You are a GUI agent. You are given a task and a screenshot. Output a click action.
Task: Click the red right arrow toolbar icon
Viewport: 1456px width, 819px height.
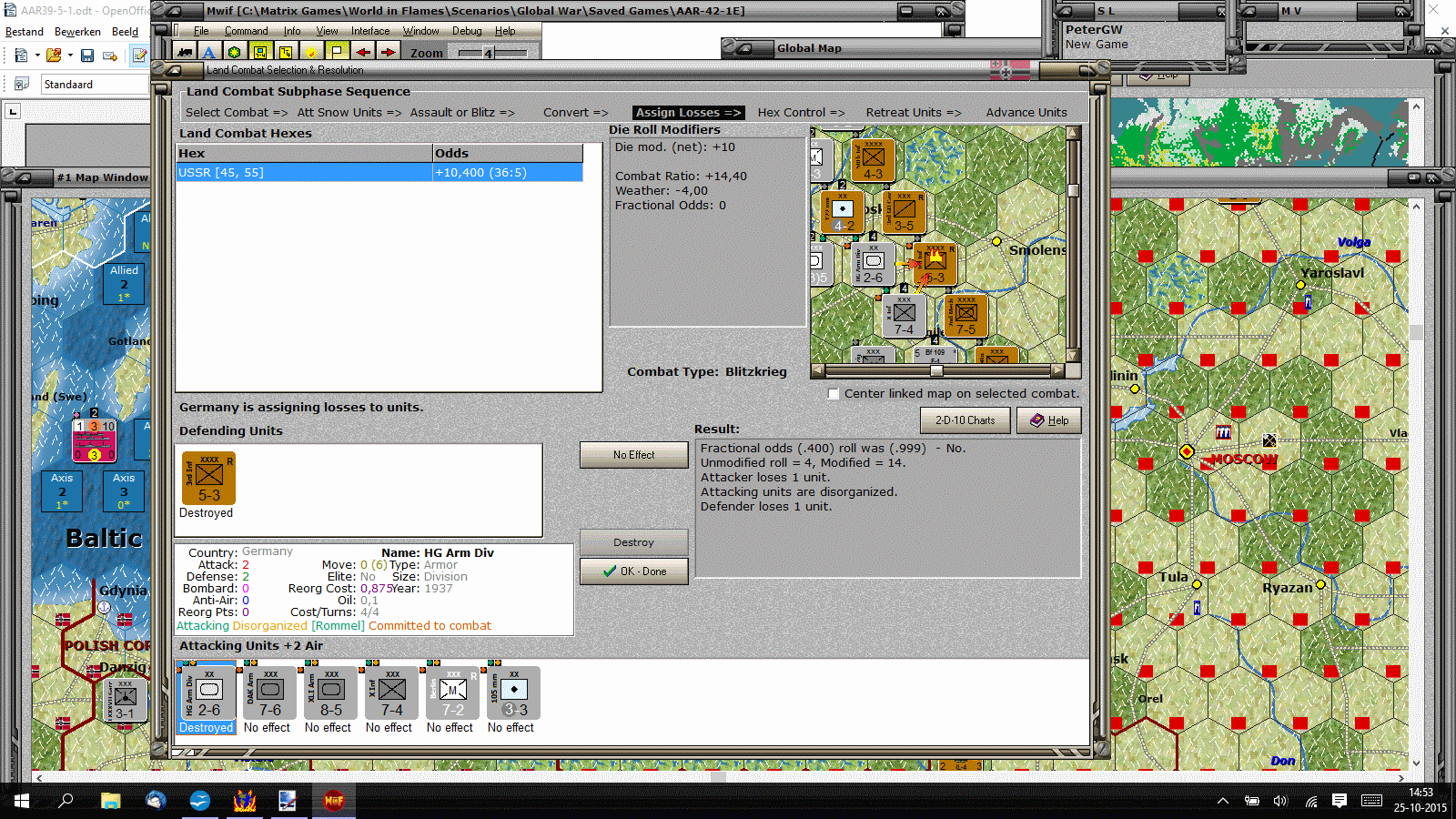[388, 52]
